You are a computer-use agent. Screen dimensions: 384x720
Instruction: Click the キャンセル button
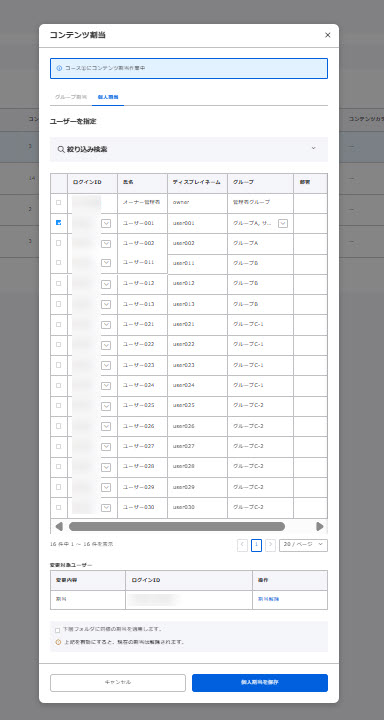(118, 683)
